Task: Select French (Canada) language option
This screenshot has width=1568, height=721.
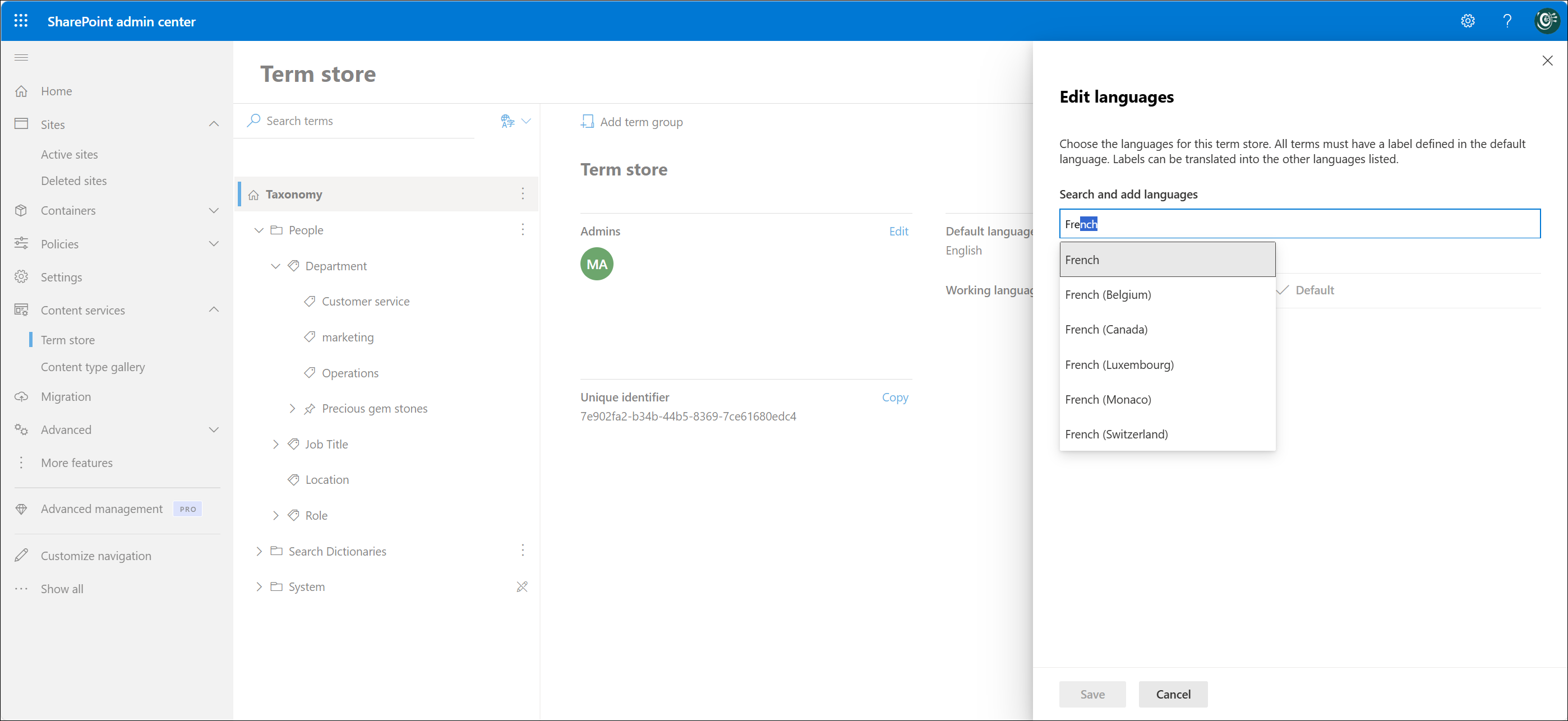Action: (x=1106, y=329)
